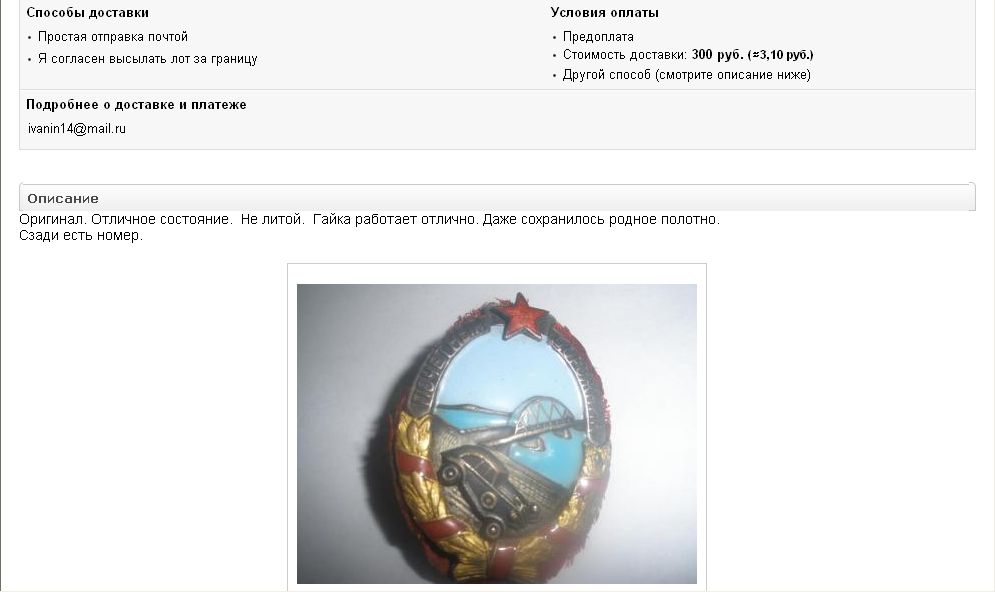Click Подробнее о доставке и платеже heading

tap(136, 105)
